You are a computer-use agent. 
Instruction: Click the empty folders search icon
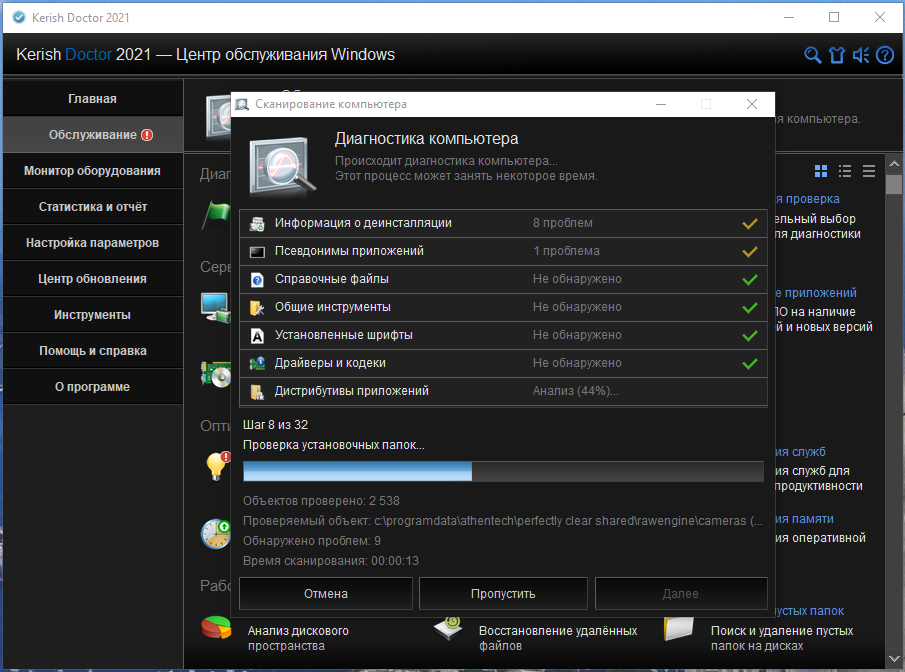point(680,629)
